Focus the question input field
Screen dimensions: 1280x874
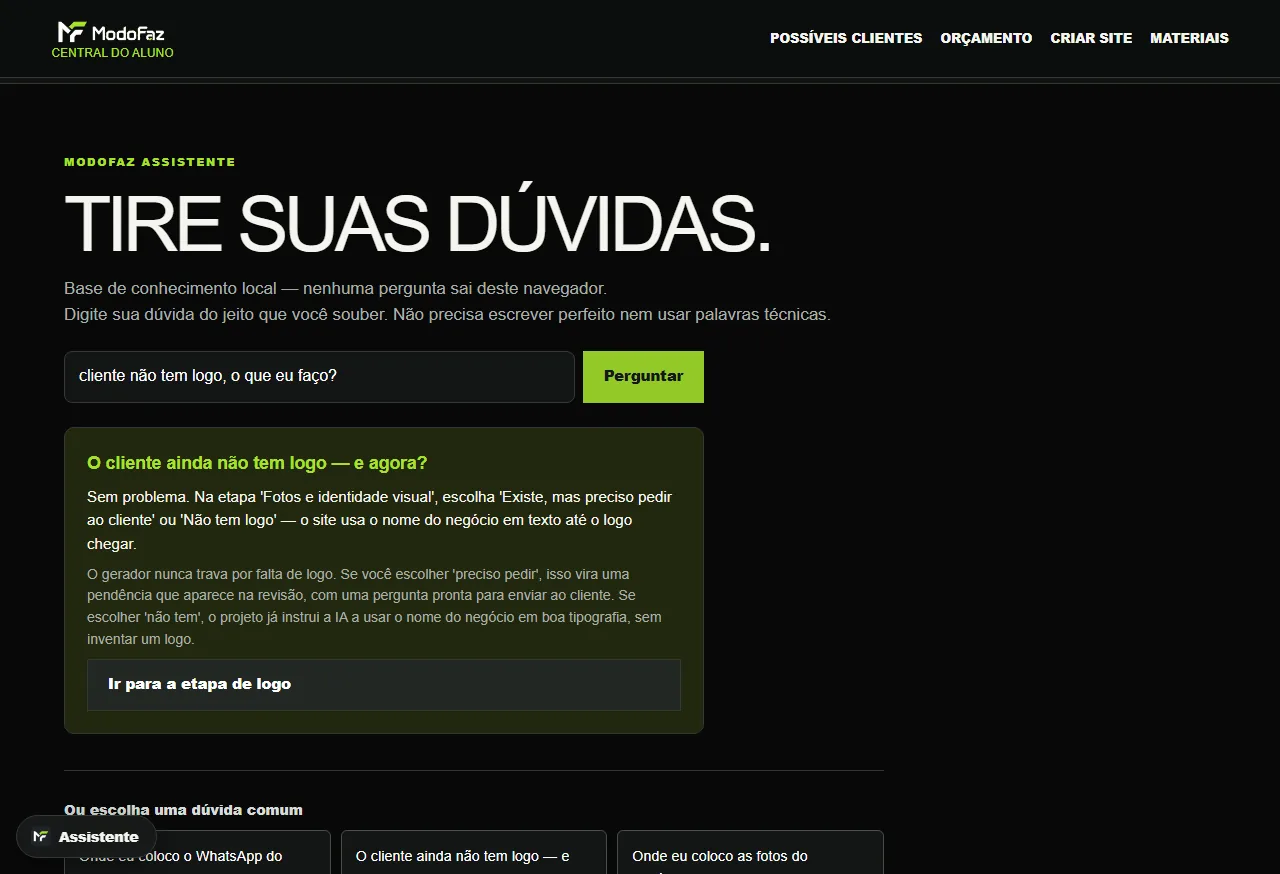tap(319, 376)
